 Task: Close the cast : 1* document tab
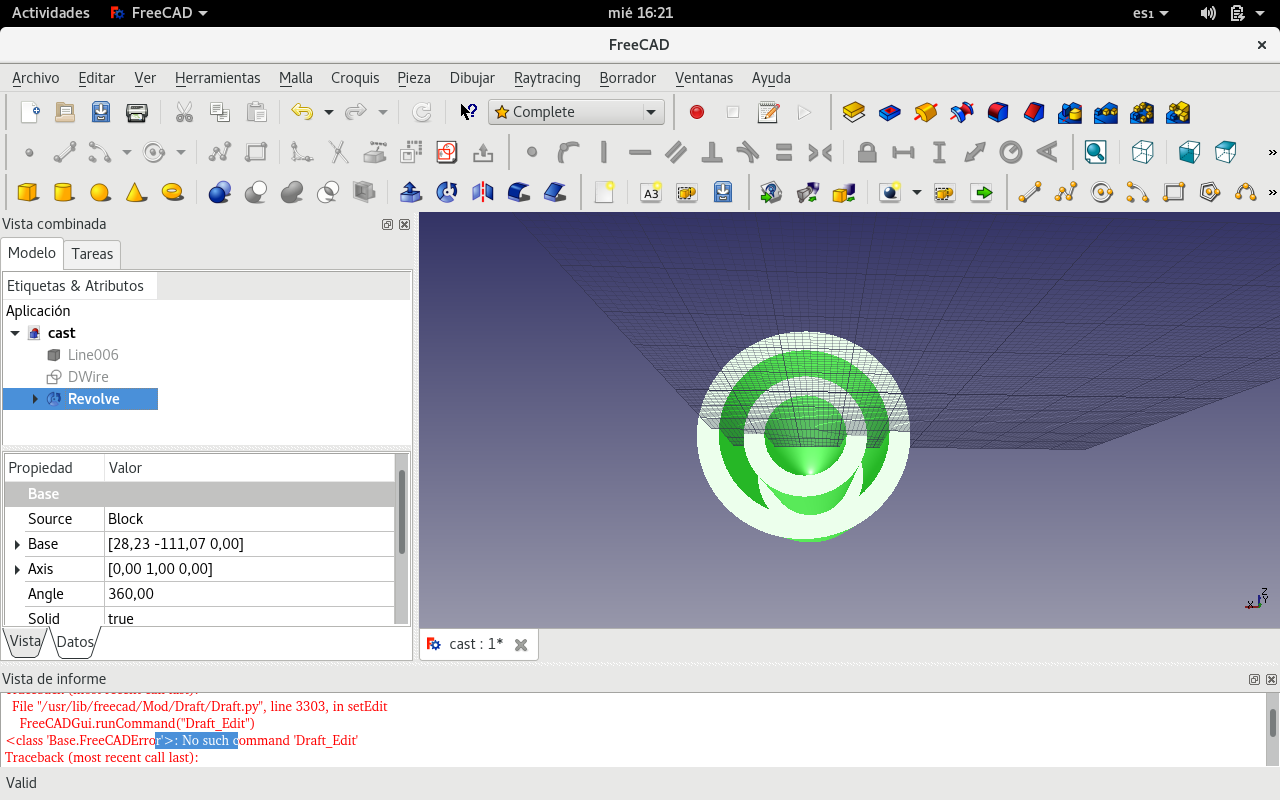(x=520, y=645)
